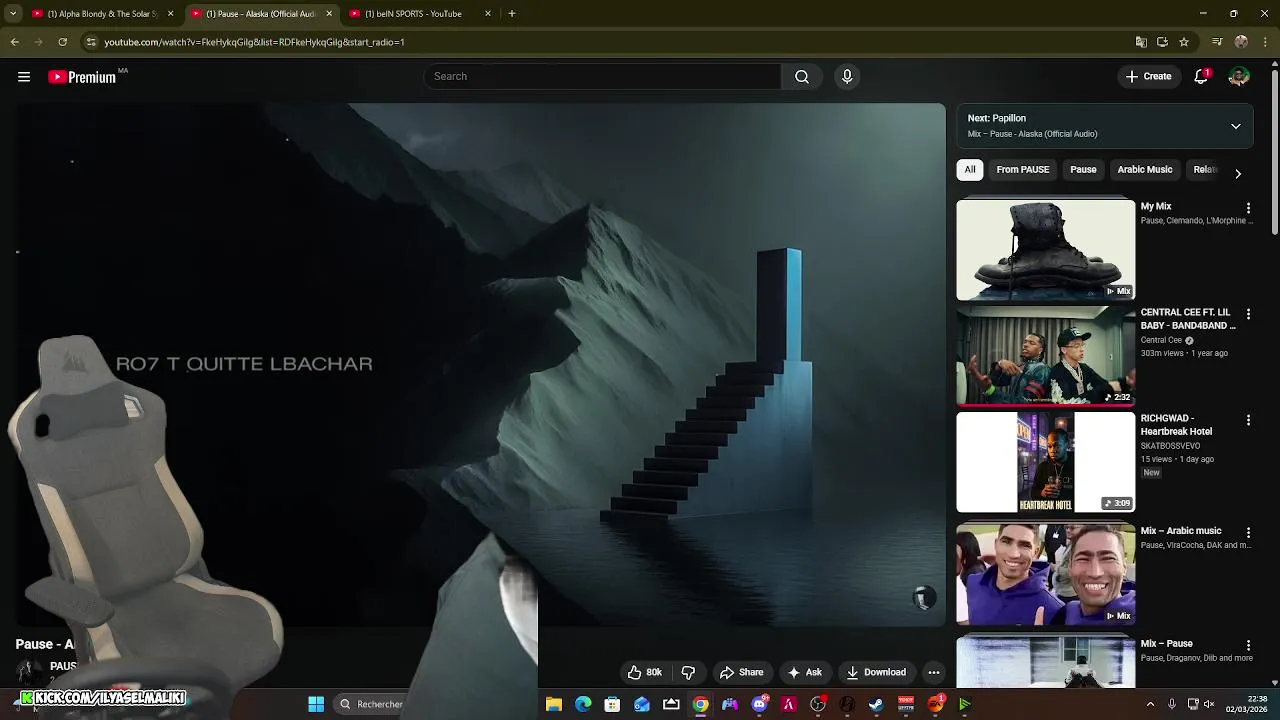Click the Ask button

click(805, 673)
